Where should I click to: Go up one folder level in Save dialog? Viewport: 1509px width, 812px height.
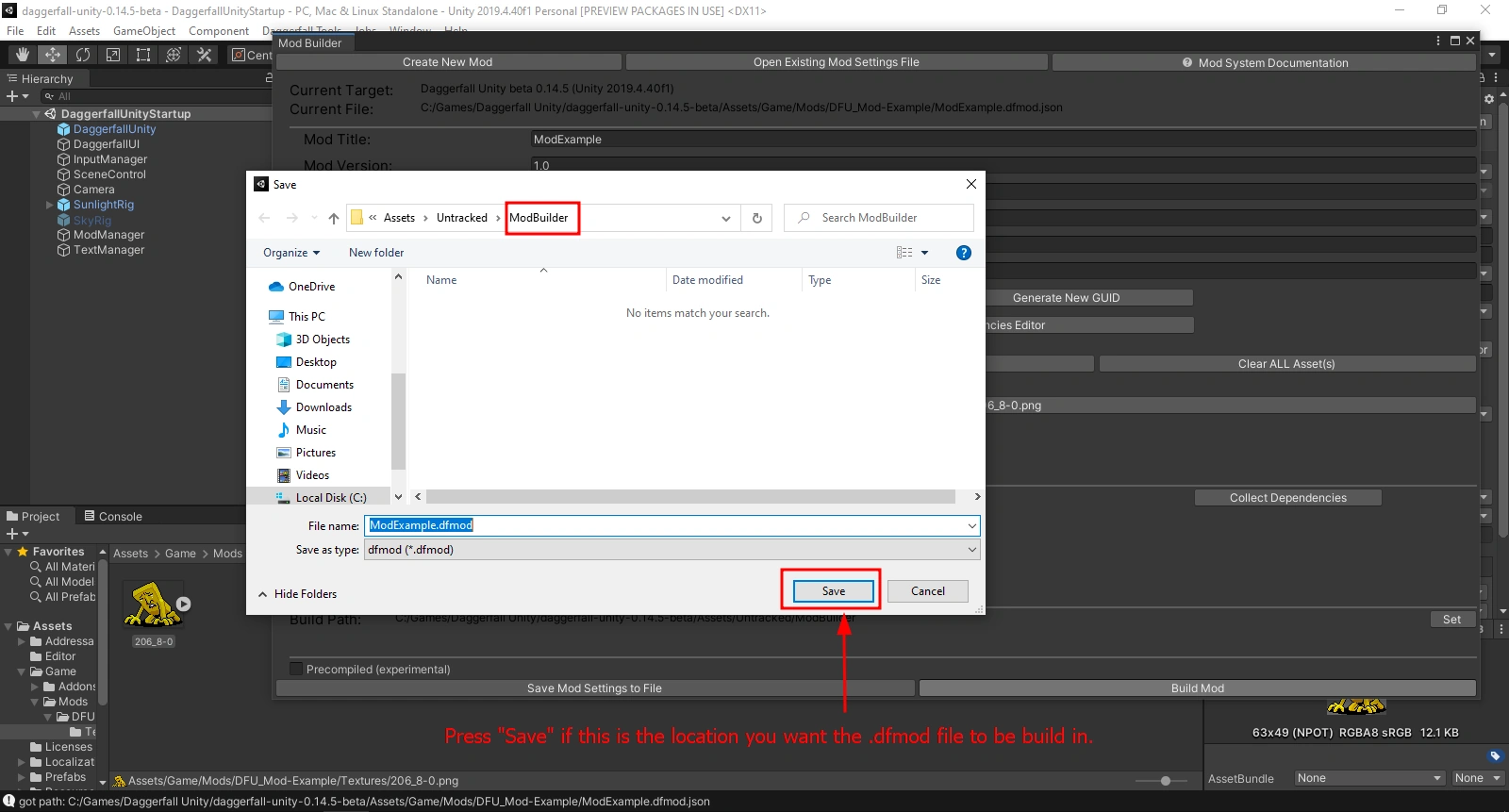tap(334, 218)
